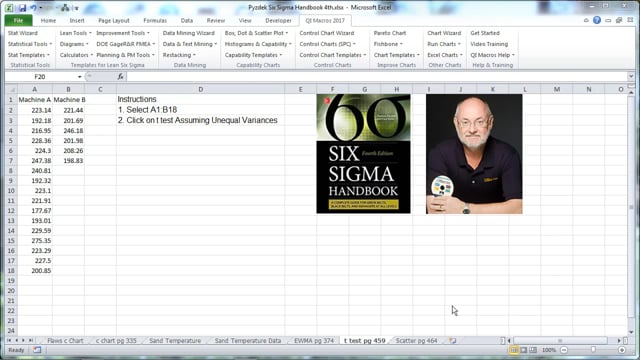Click the insert function fx icon
Image resolution: width=640 pixels, height=360 pixels.
(120, 76)
